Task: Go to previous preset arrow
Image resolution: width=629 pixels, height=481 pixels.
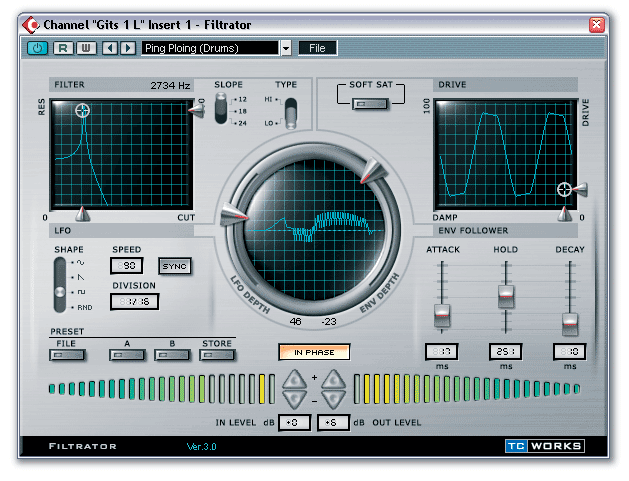Action: [x=110, y=48]
